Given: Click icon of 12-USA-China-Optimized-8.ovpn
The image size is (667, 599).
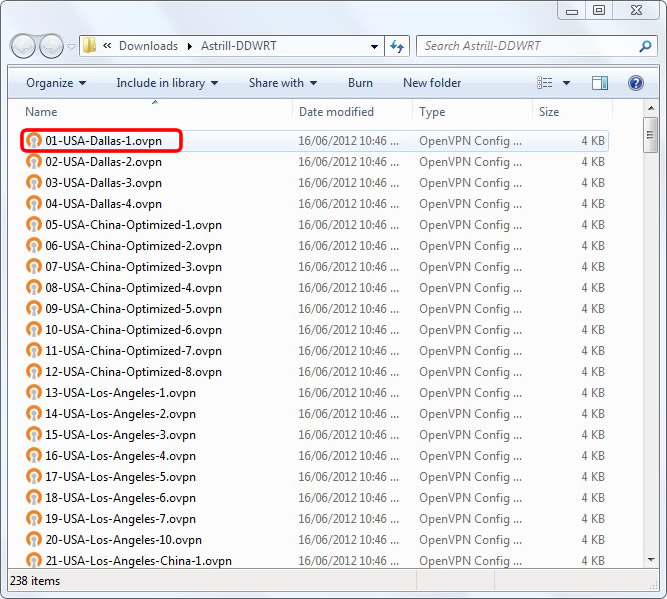Looking at the screenshot, I should click(34, 372).
